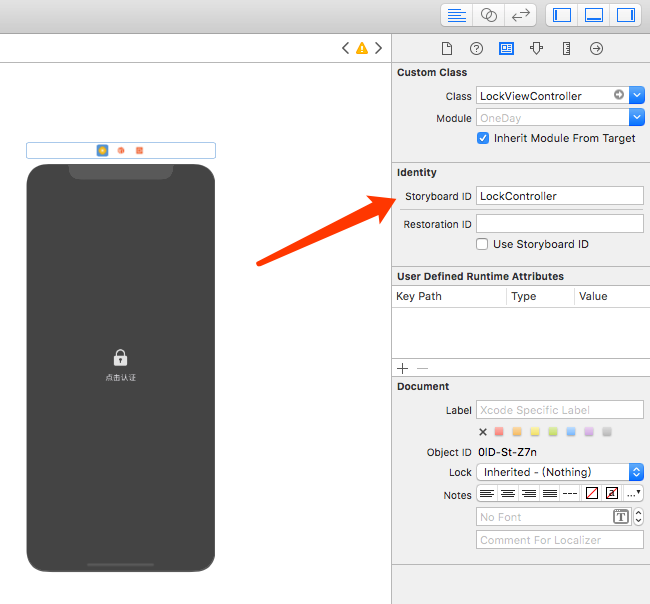Edit the Storyboard ID field
Image resolution: width=650 pixels, height=604 pixels.
point(560,196)
